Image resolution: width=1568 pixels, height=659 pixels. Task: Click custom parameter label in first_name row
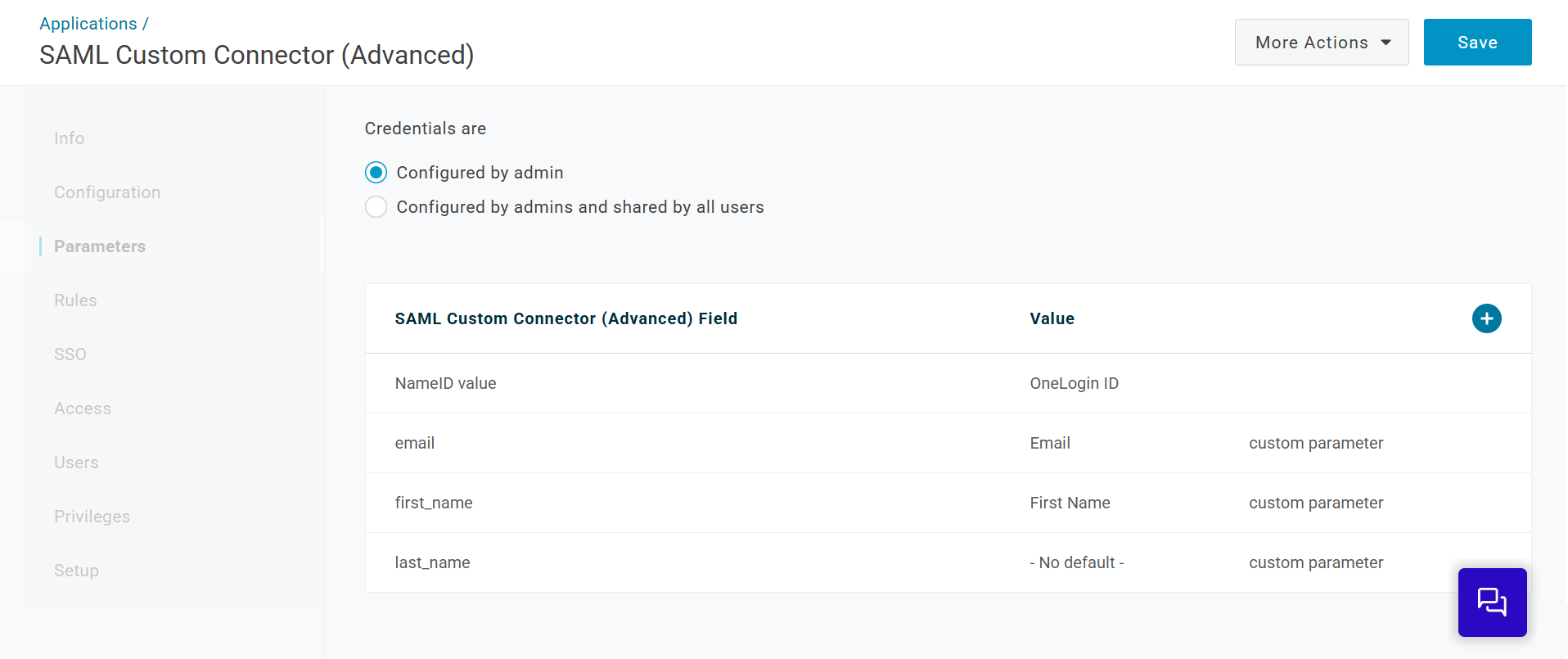[x=1316, y=503]
